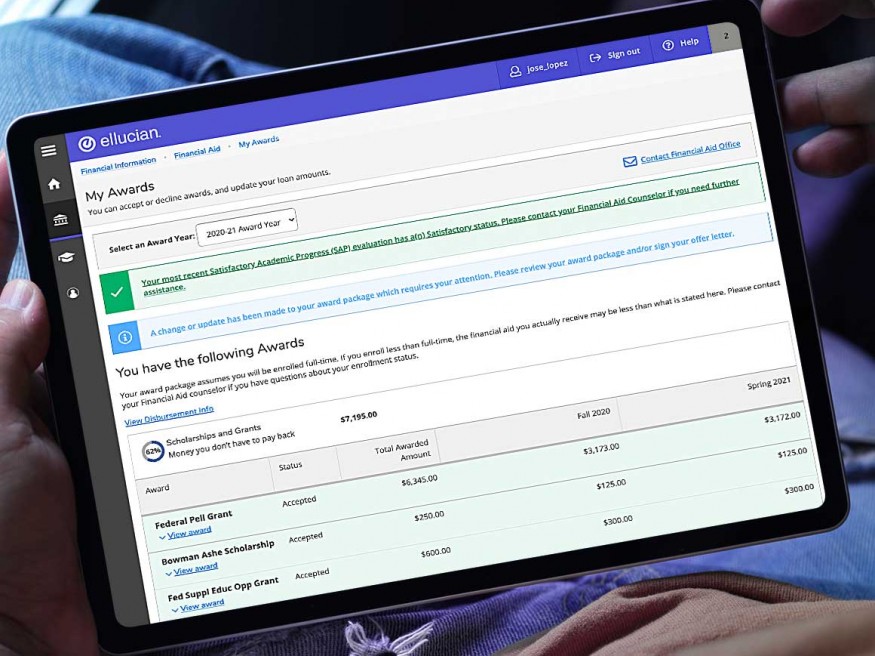Expand View award under Federal Pell Grant
The image size is (875, 656).
coord(188,533)
